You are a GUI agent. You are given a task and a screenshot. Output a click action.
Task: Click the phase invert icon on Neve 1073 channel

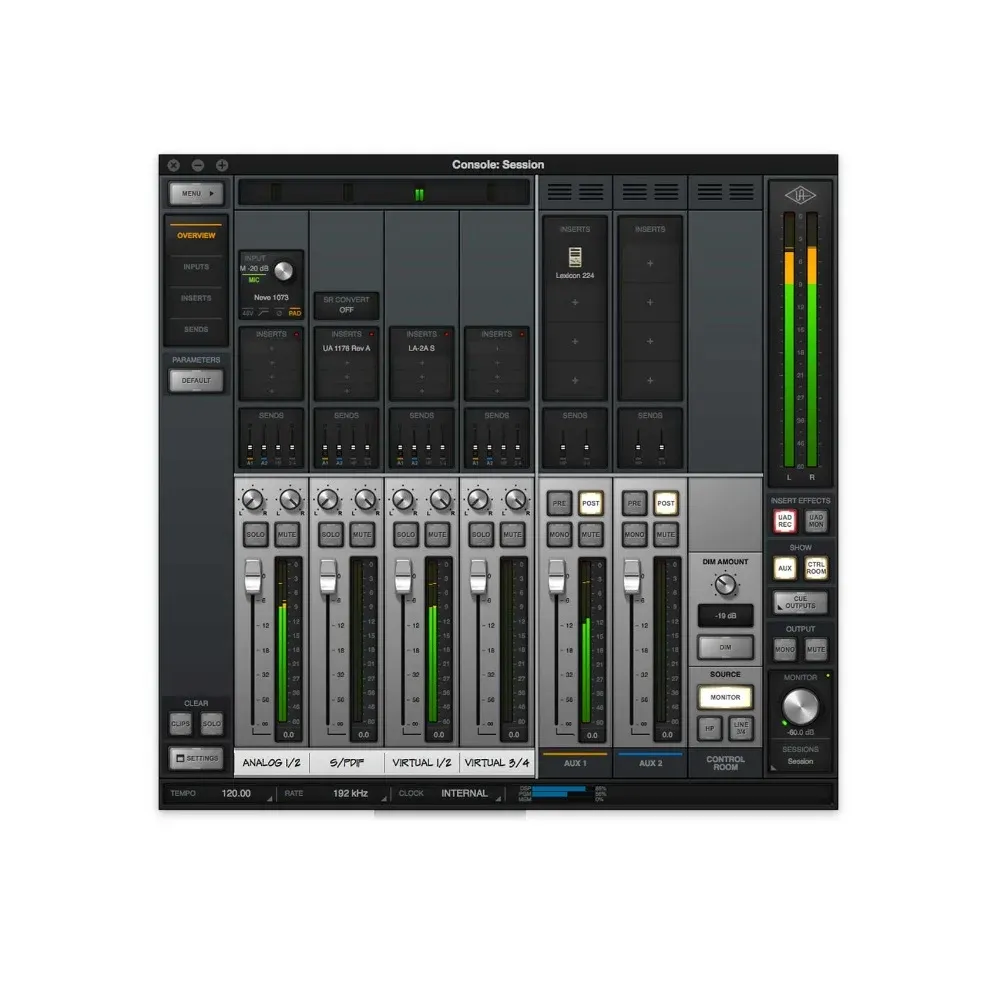point(277,313)
